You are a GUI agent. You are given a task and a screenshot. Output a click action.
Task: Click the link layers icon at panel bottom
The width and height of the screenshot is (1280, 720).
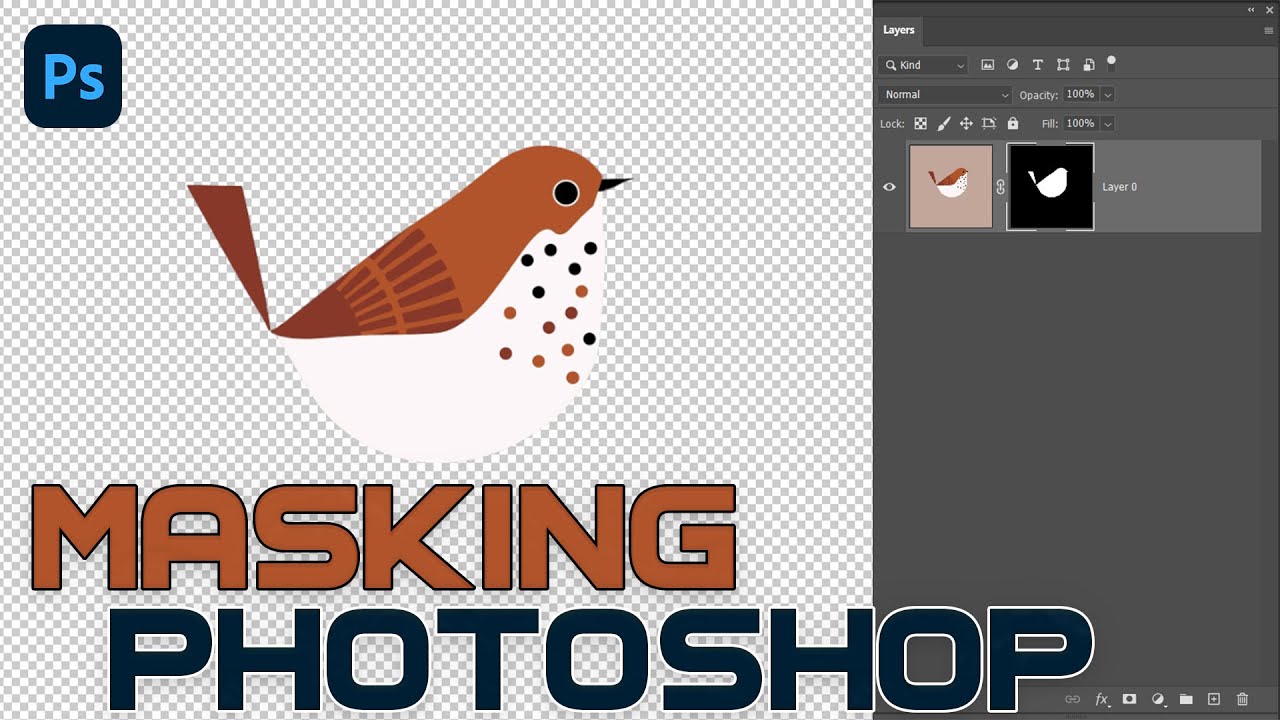coord(1073,699)
